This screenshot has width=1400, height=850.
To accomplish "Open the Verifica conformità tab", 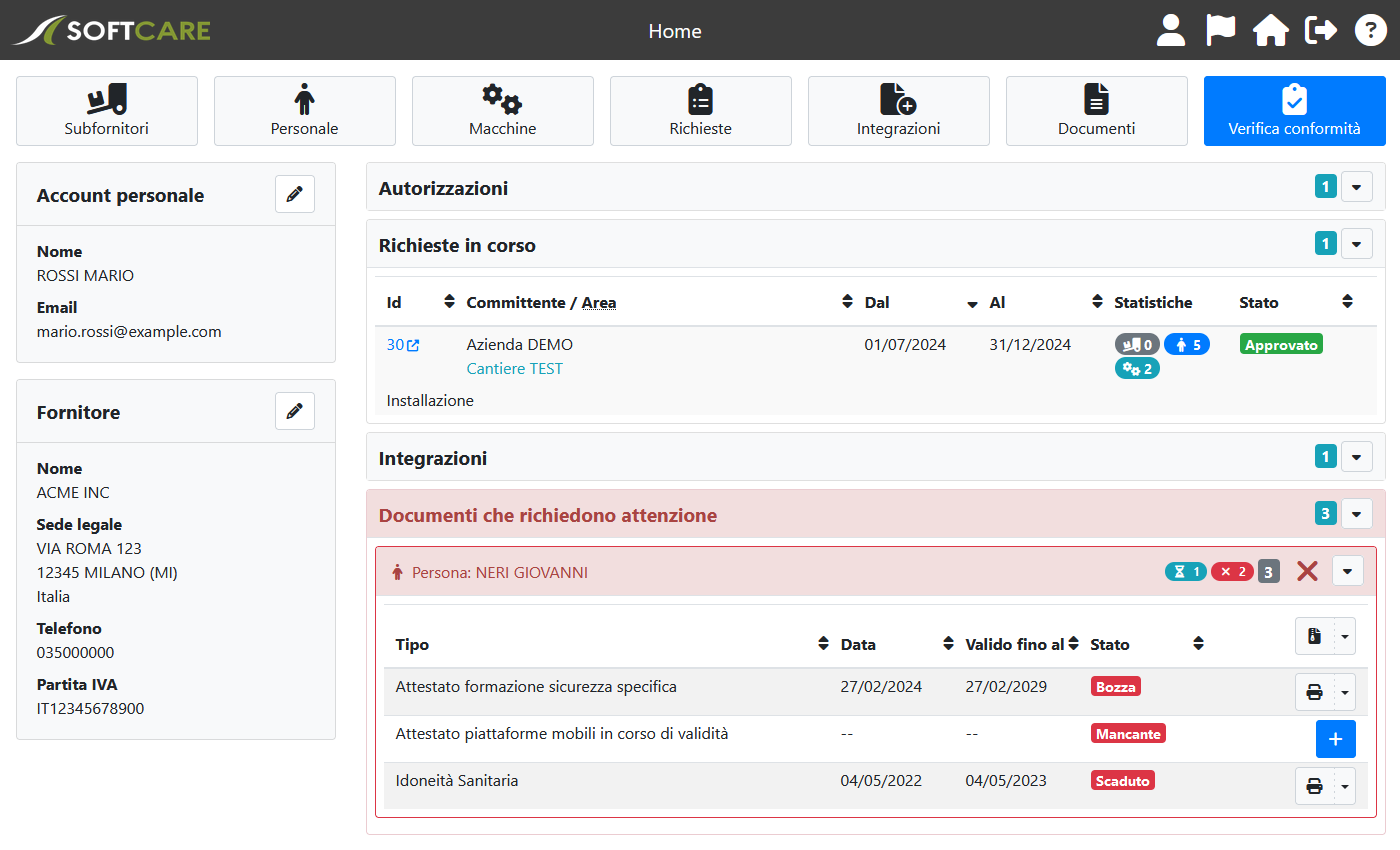I will [x=1294, y=111].
